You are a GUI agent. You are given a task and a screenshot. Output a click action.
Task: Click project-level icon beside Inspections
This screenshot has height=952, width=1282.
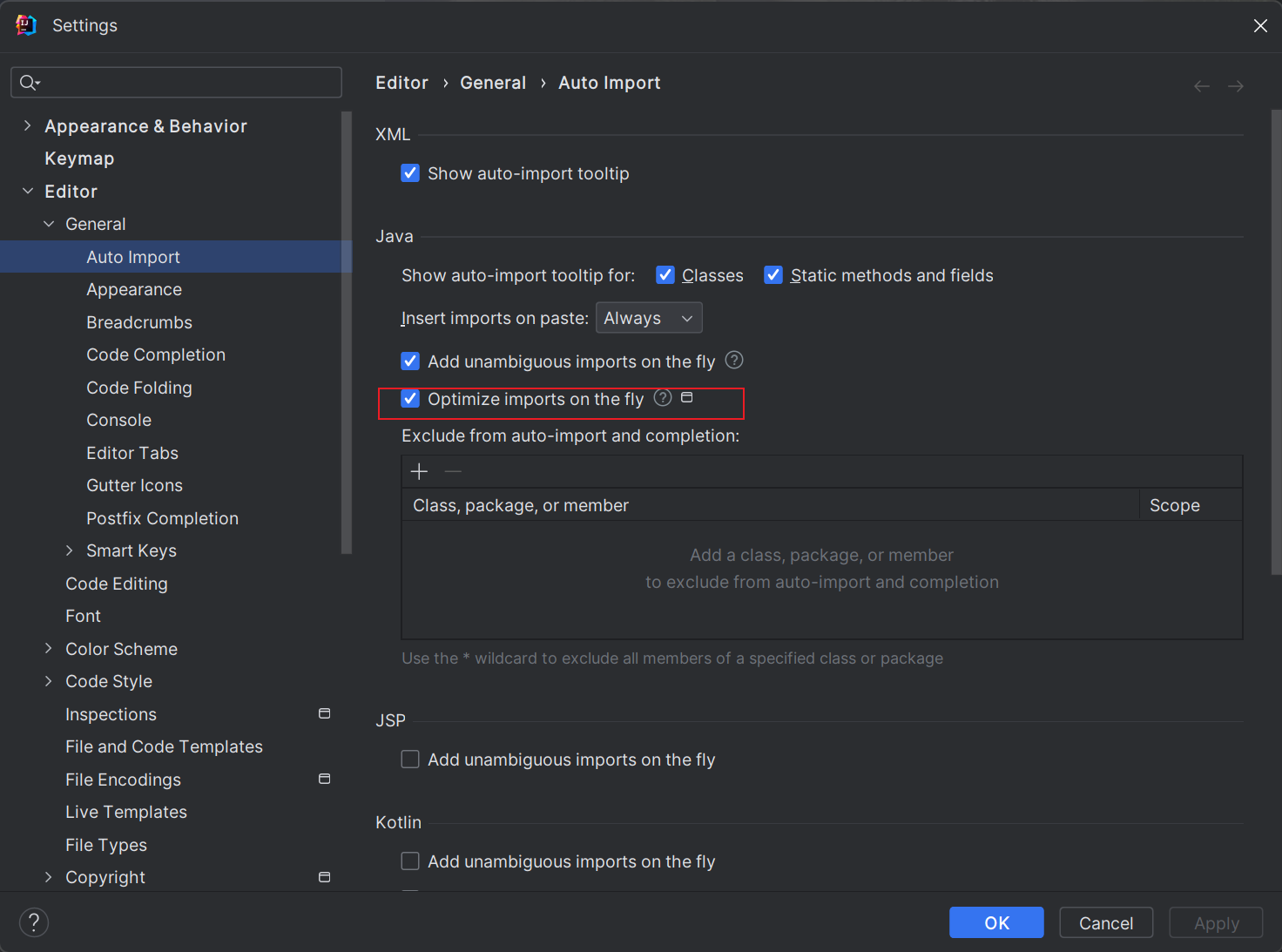[x=325, y=713]
